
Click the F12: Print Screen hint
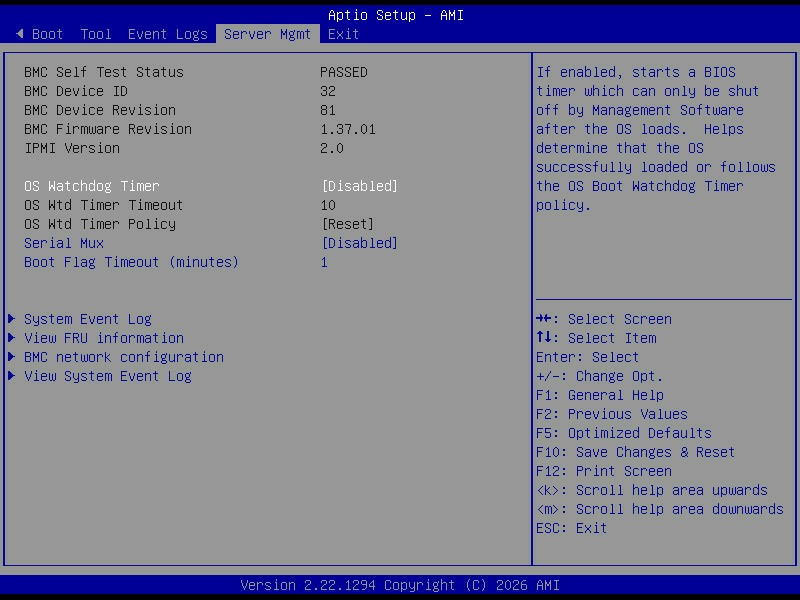pos(604,471)
